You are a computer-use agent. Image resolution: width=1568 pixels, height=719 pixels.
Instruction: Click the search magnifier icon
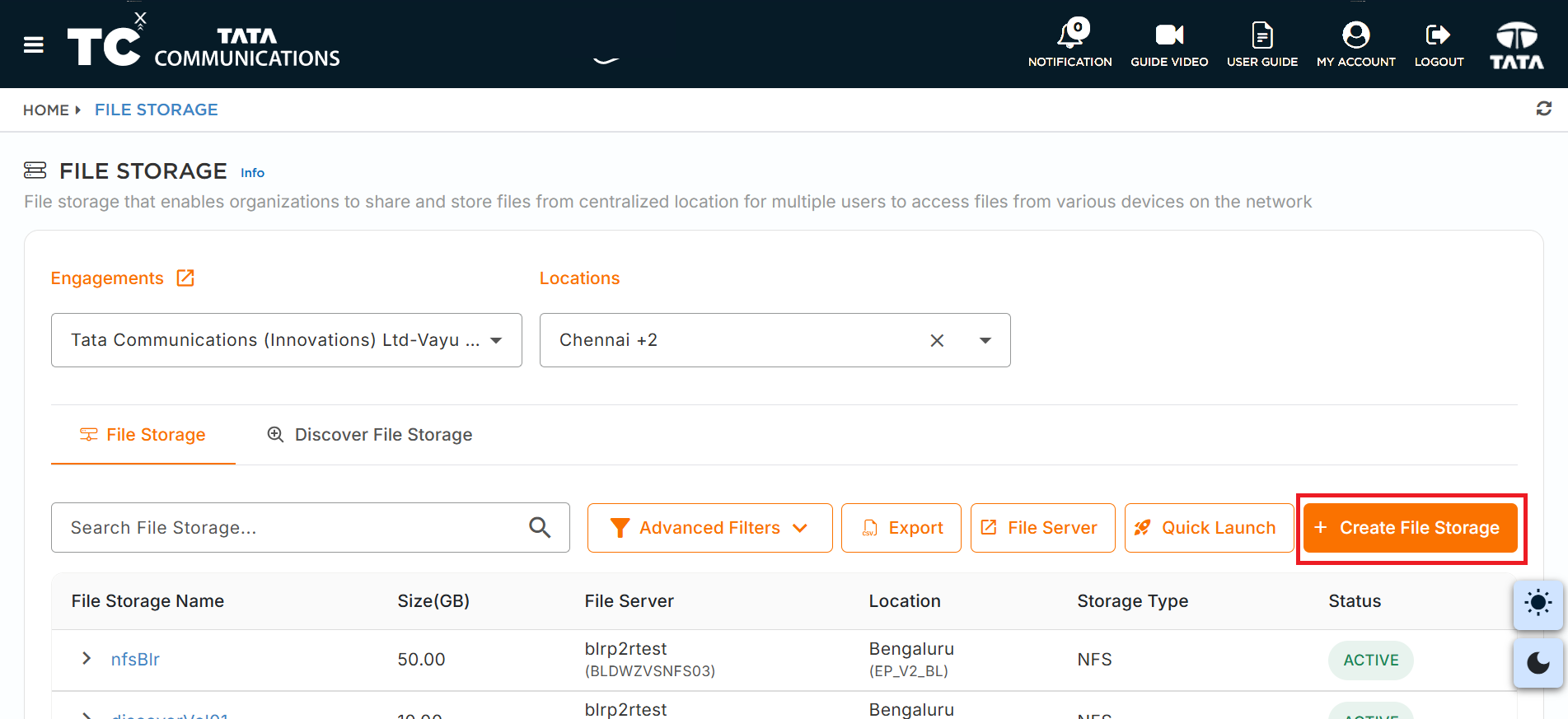540,527
